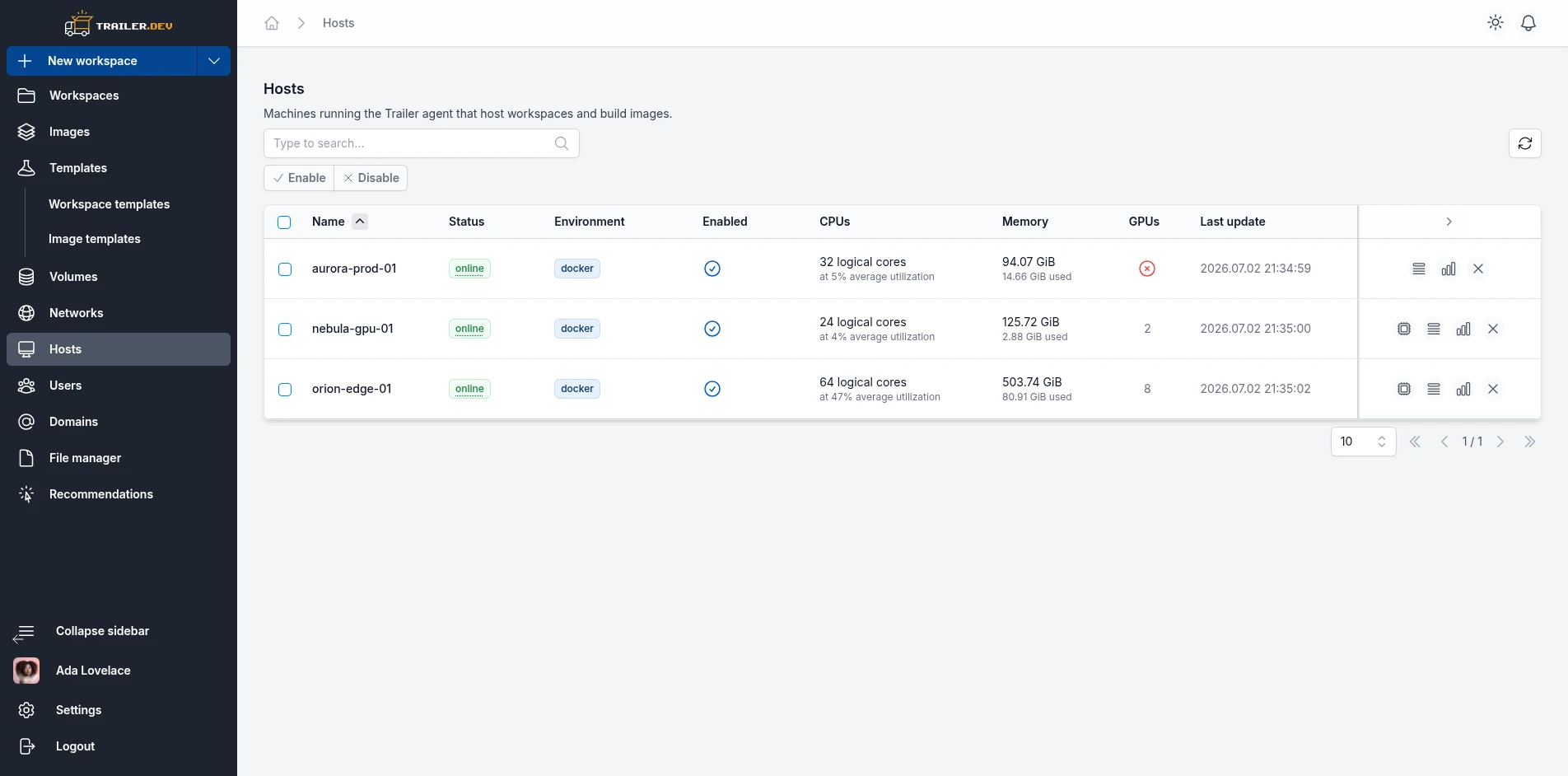Click the Enable button
This screenshot has width=1568, height=776.
pos(299,178)
